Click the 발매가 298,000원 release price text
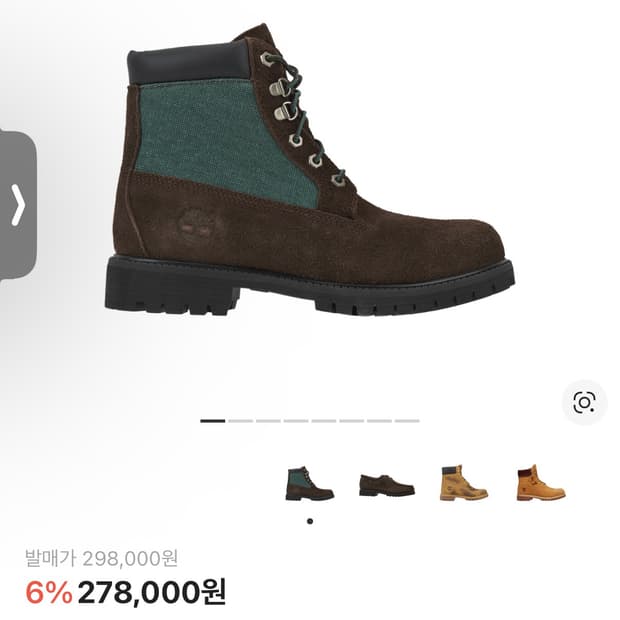This screenshot has height=620, width=620. point(102,558)
